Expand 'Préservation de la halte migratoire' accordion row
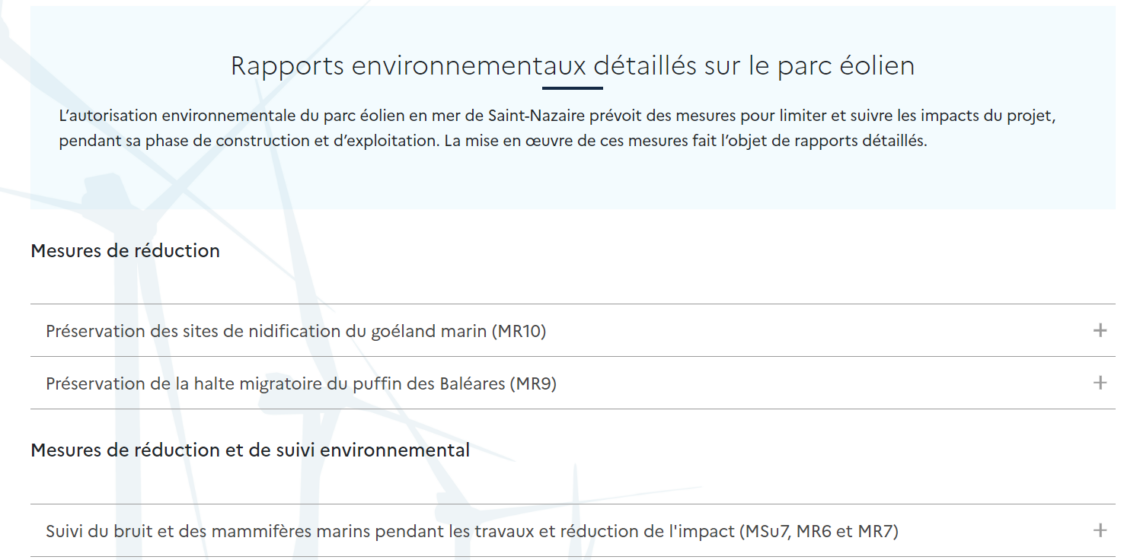The width and height of the screenshot is (1140, 560). (x=572, y=383)
